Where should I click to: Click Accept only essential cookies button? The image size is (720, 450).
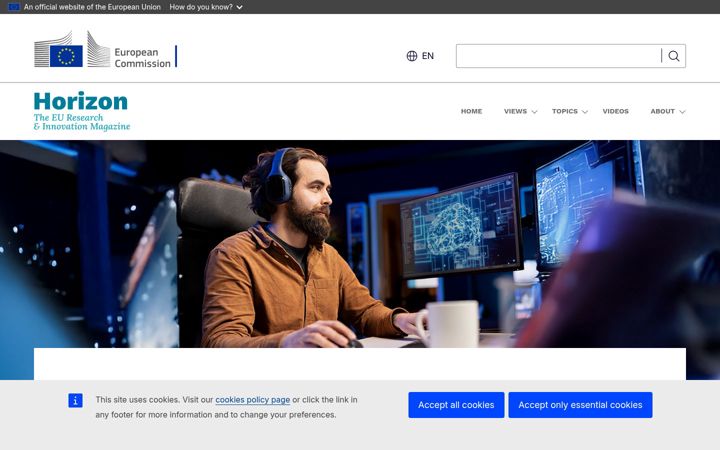coord(580,405)
